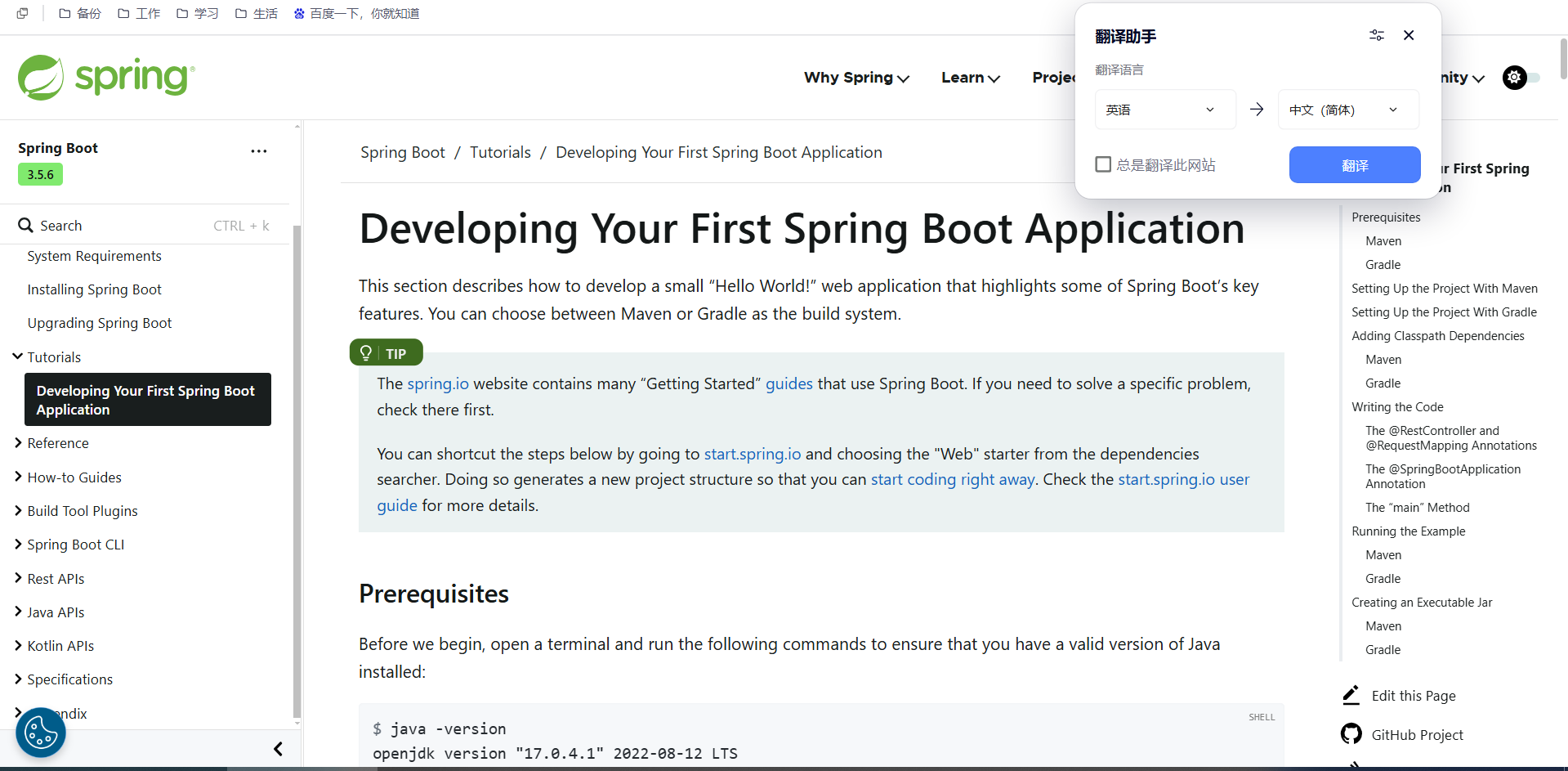
Task: Expand the Specifications section
Action: point(18,679)
